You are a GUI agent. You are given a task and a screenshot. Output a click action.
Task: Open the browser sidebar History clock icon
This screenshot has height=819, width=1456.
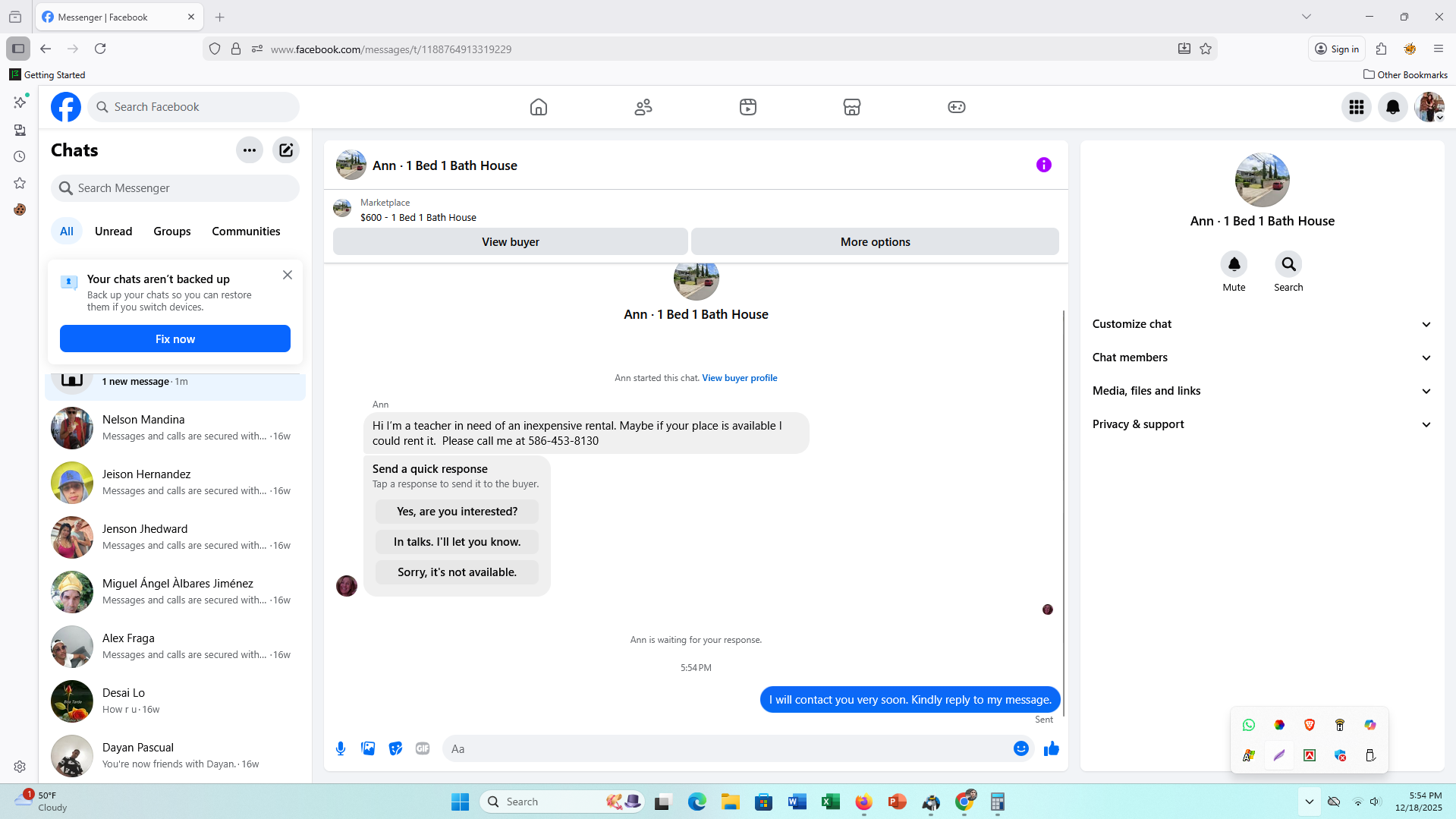pyautogui.click(x=20, y=156)
